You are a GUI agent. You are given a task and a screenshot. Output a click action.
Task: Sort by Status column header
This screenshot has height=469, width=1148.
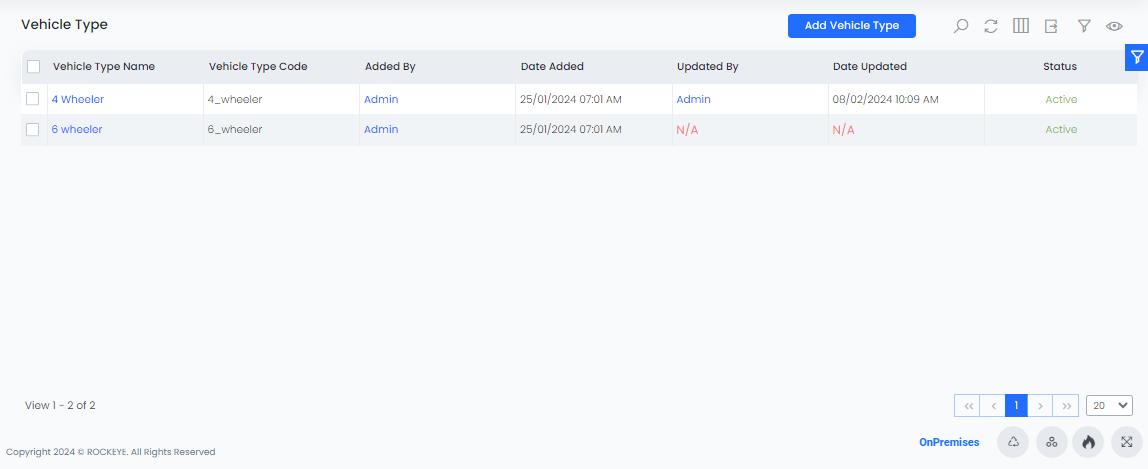click(1060, 67)
